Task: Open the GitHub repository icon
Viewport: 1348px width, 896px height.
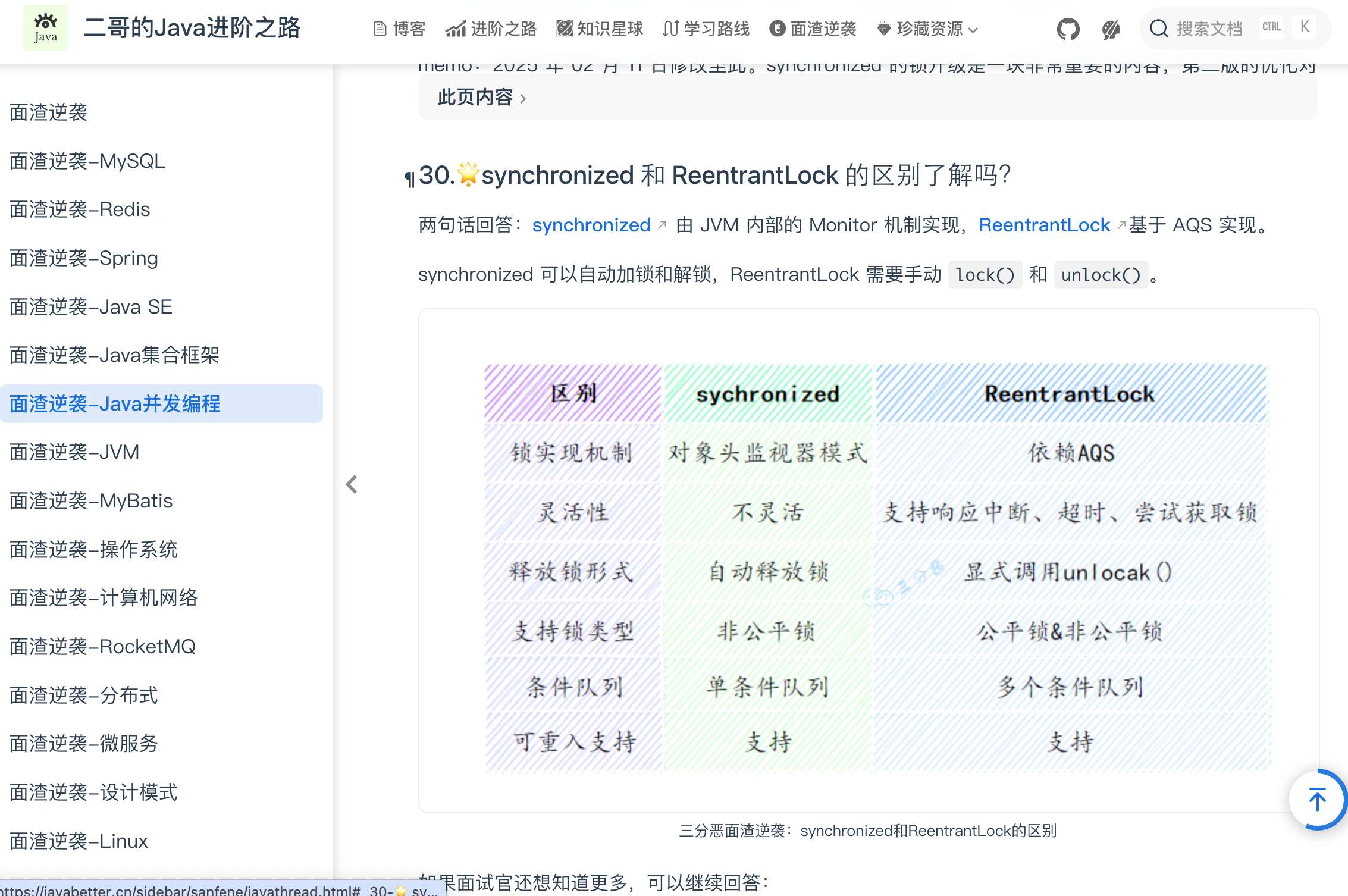Action: click(1068, 29)
